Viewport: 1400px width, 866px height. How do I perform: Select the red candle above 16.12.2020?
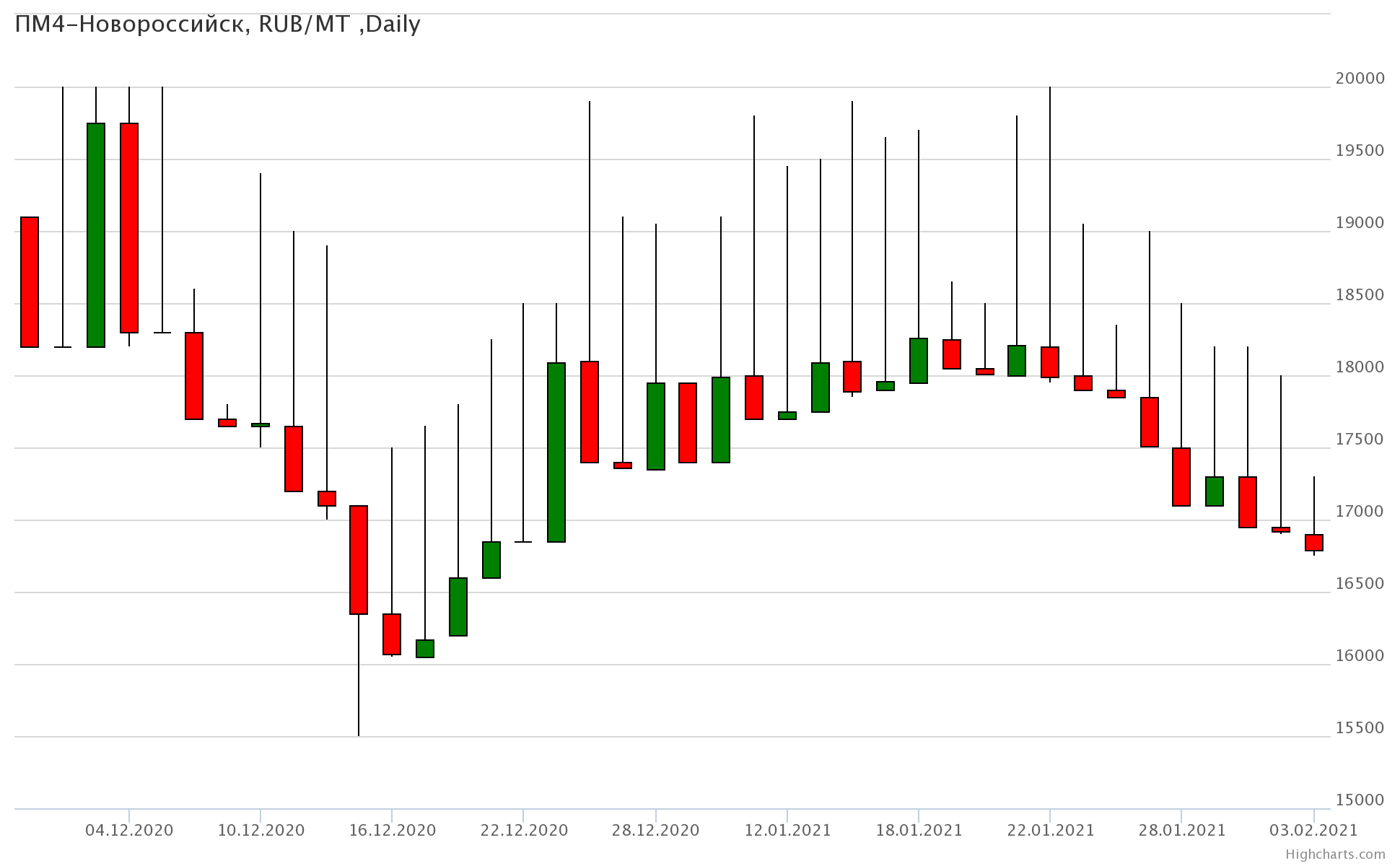[x=392, y=634]
